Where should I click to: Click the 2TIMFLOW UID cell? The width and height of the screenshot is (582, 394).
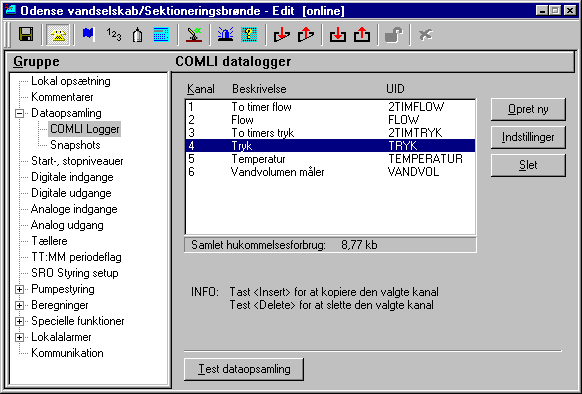point(416,107)
